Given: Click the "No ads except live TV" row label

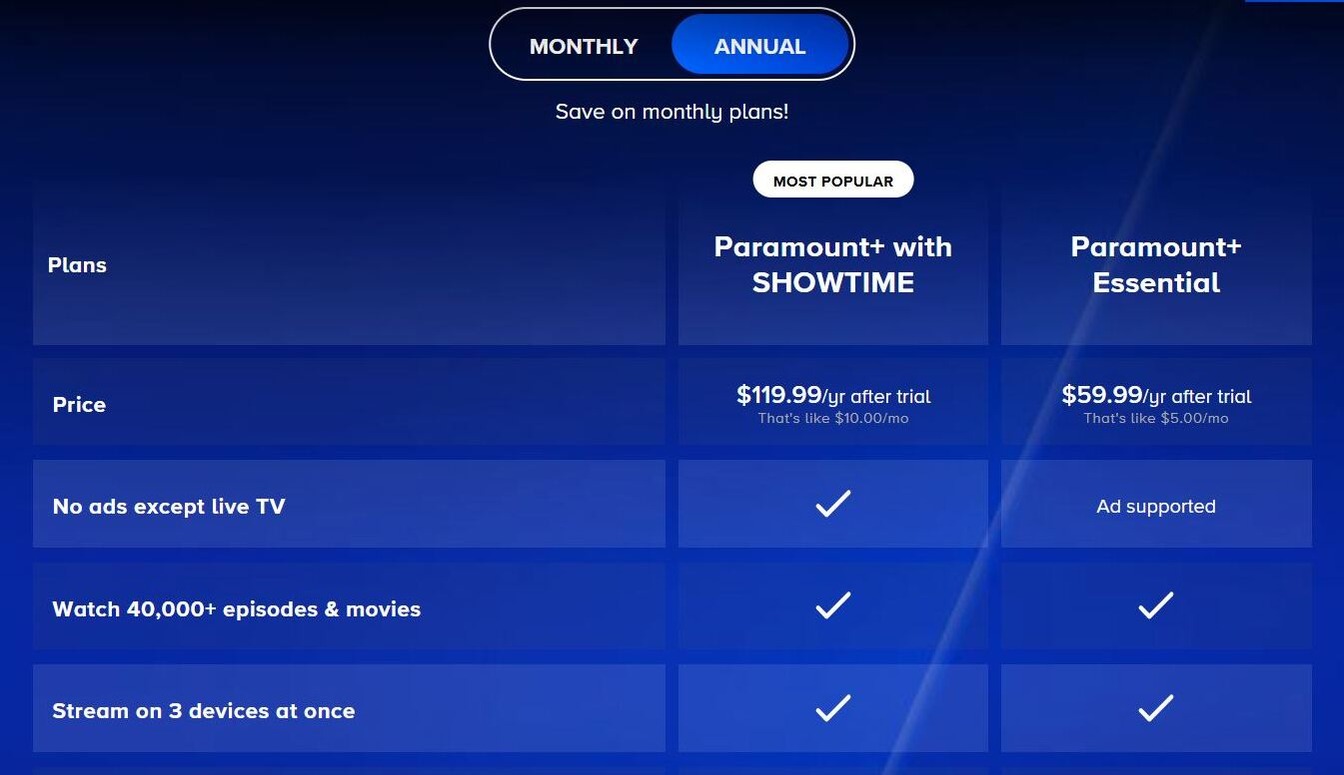Looking at the screenshot, I should [169, 506].
